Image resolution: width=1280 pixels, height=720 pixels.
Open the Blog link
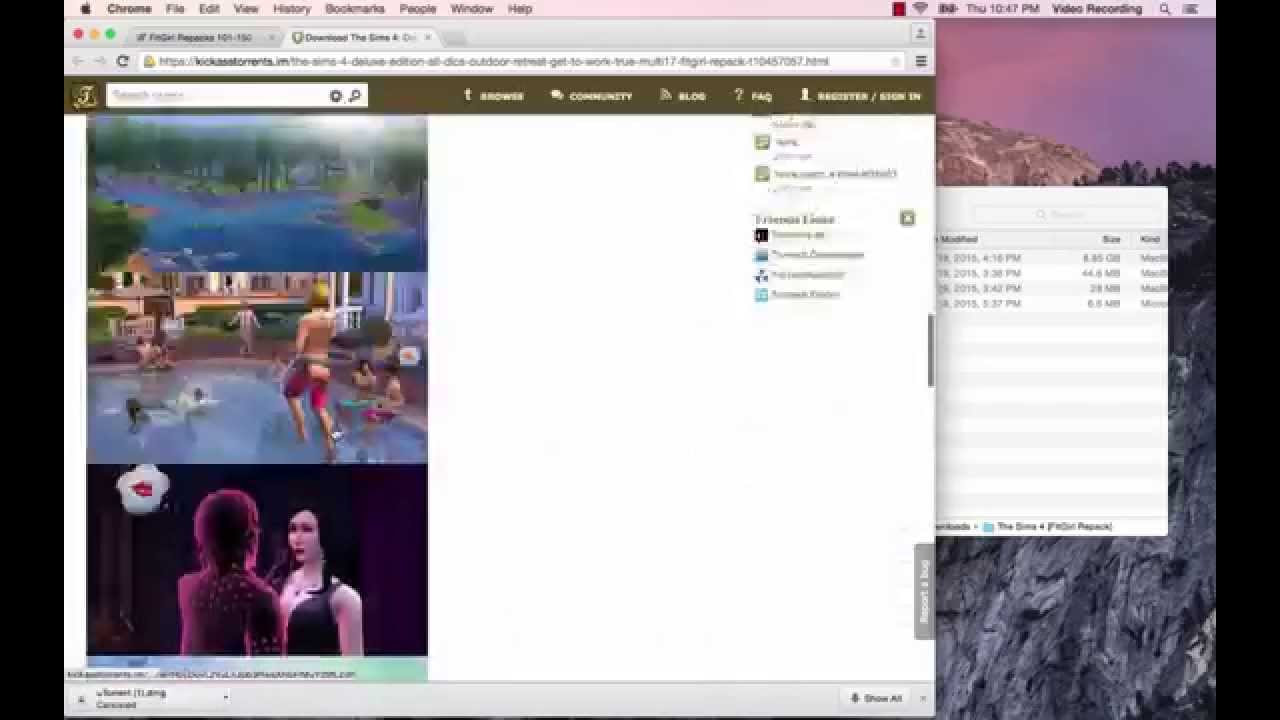(683, 96)
